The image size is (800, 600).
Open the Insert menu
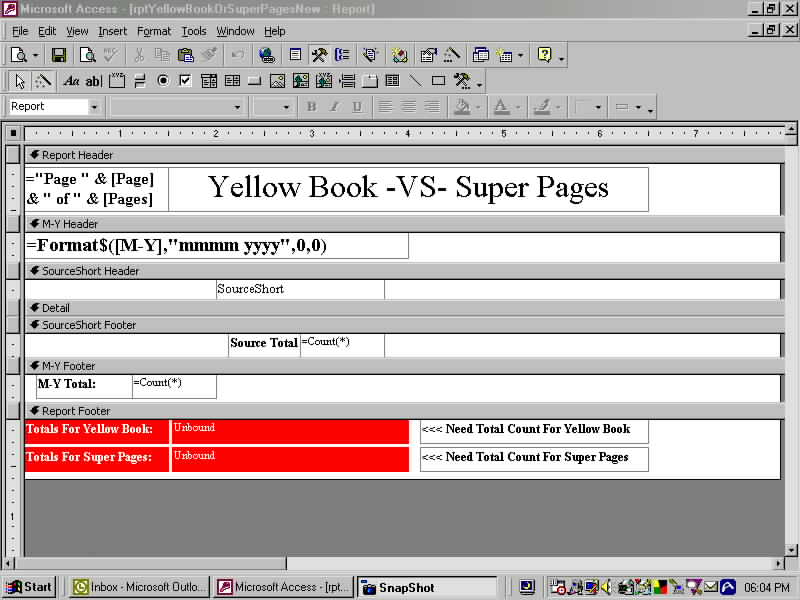coord(112,31)
